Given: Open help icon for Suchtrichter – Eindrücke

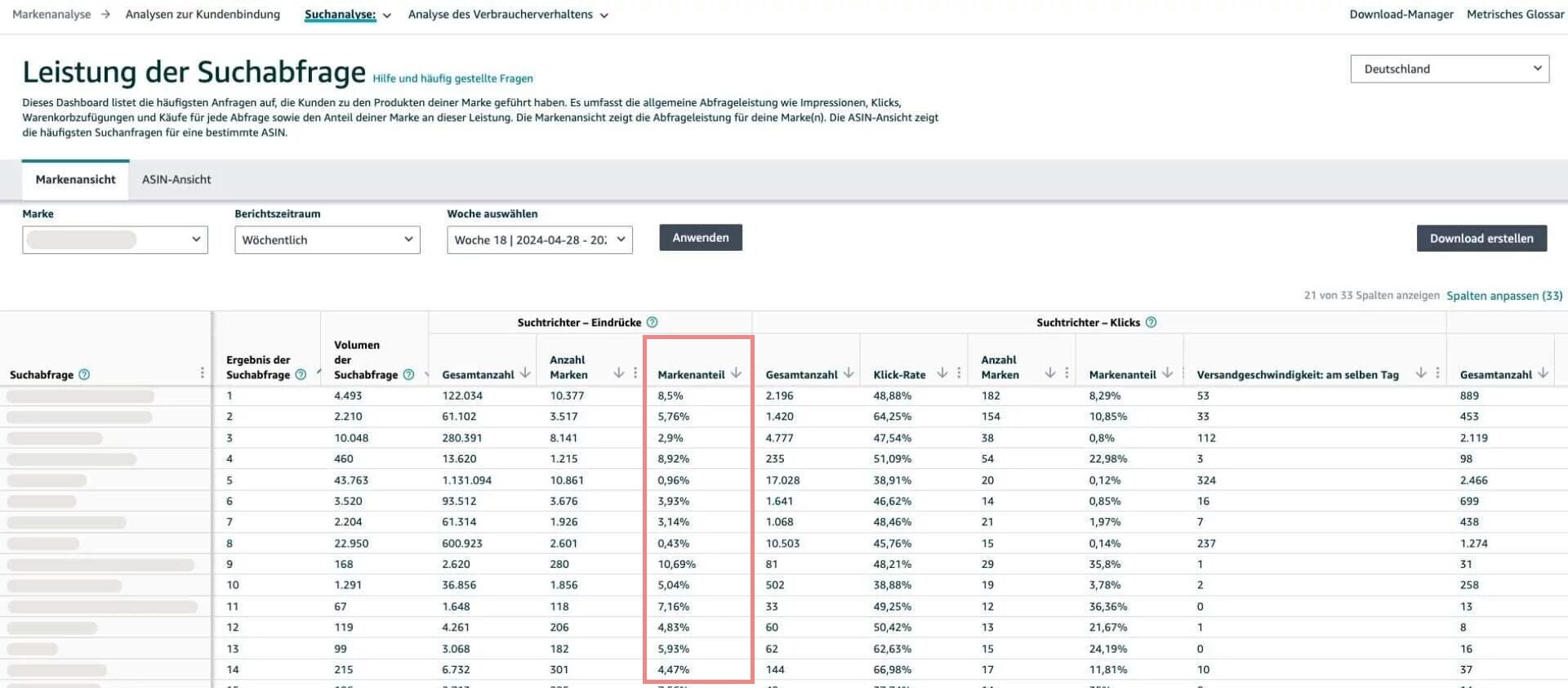Looking at the screenshot, I should point(652,323).
